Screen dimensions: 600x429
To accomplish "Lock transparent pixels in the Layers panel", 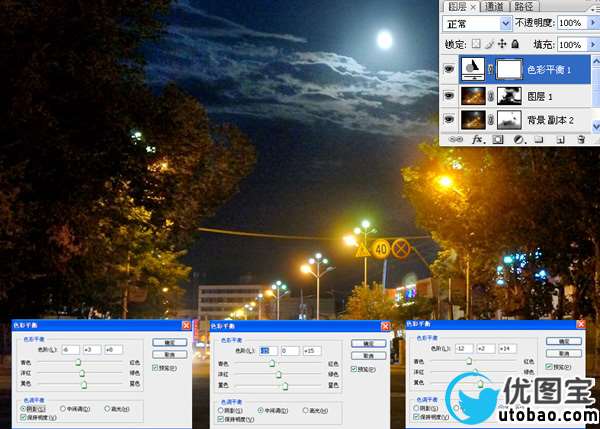I will coord(476,44).
